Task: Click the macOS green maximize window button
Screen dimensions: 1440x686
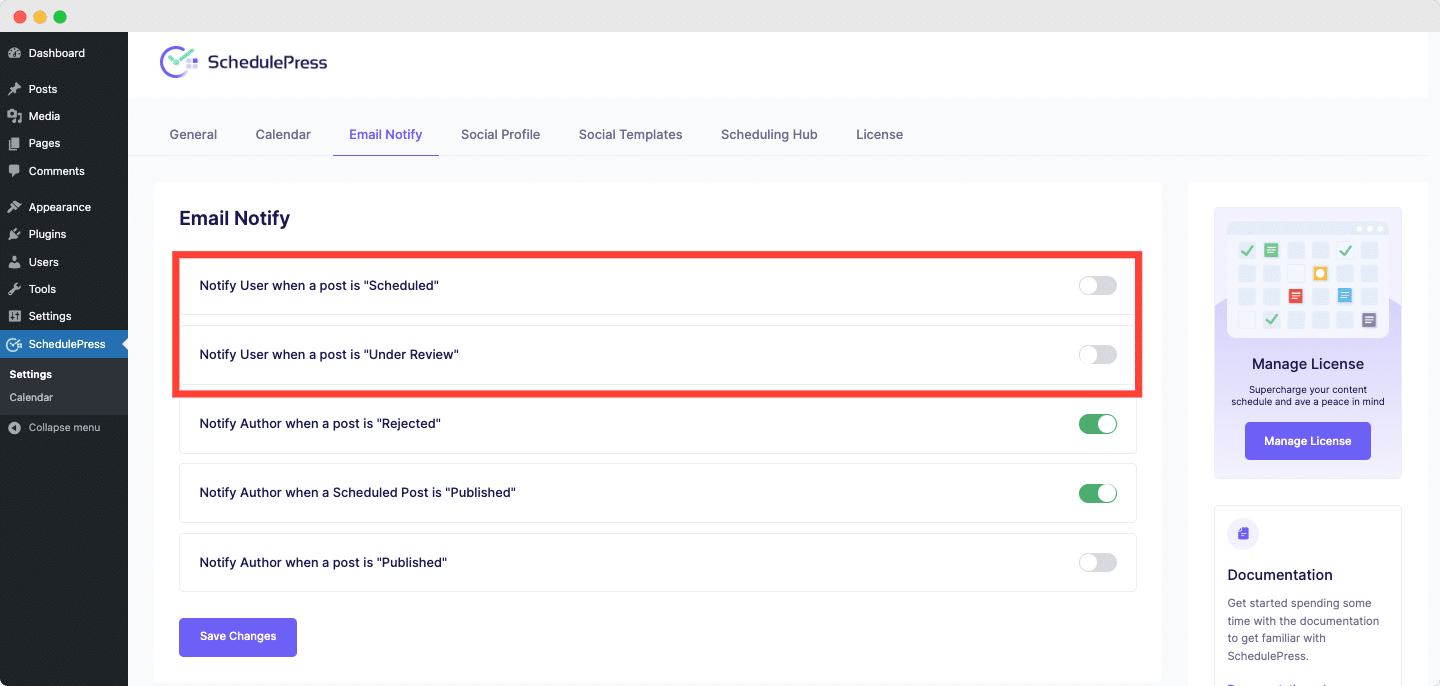Action: click(x=60, y=17)
